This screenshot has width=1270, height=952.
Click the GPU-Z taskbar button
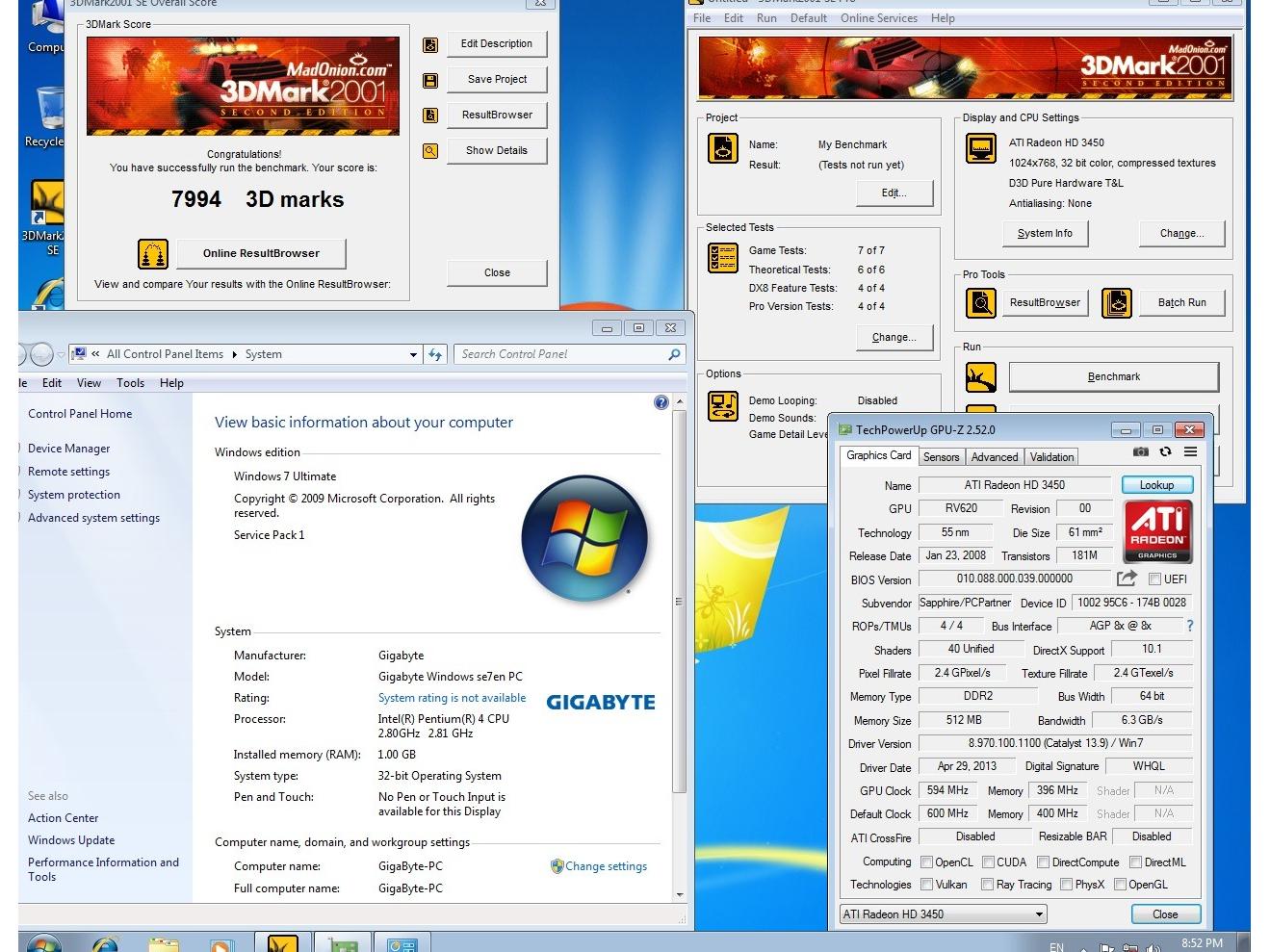342,942
